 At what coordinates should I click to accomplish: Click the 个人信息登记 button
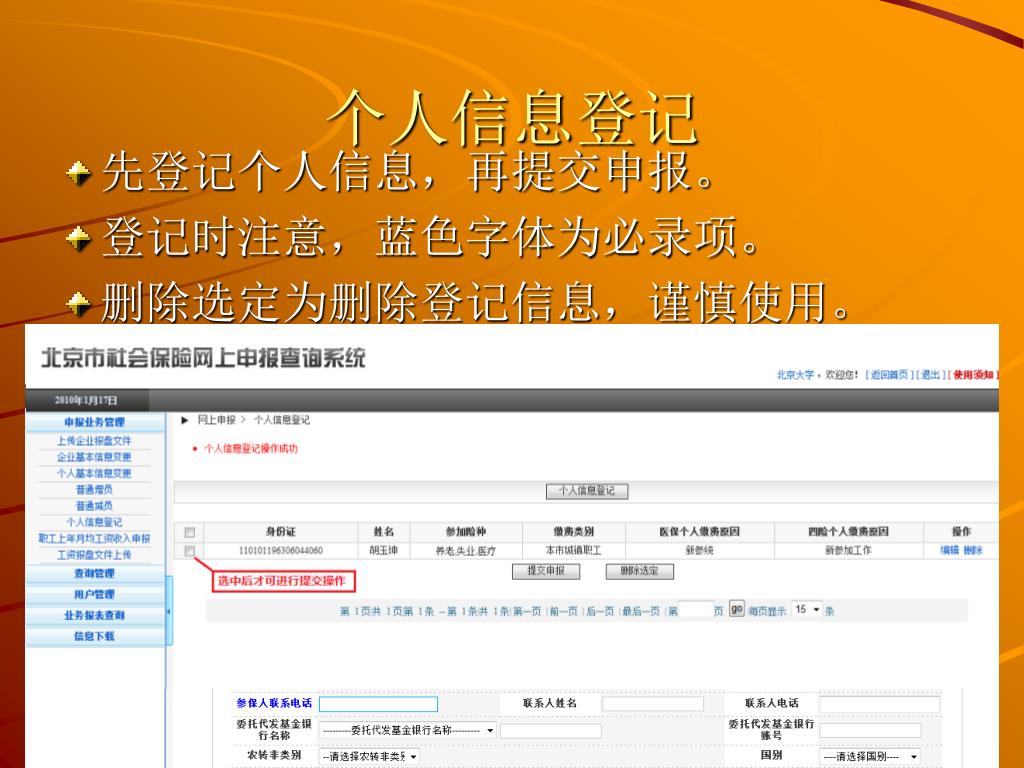[x=586, y=491]
